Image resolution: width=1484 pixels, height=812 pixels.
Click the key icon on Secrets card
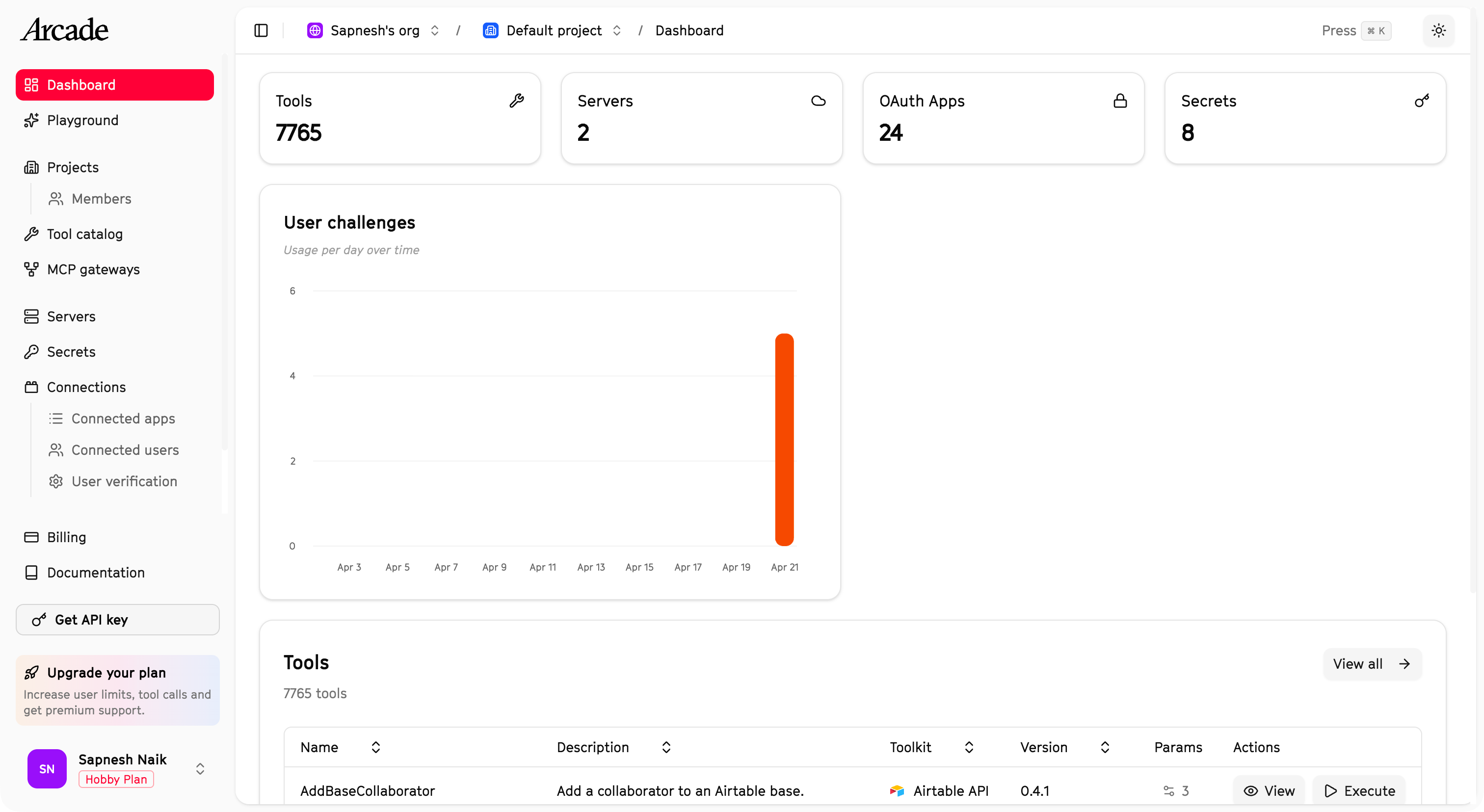click(1422, 101)
